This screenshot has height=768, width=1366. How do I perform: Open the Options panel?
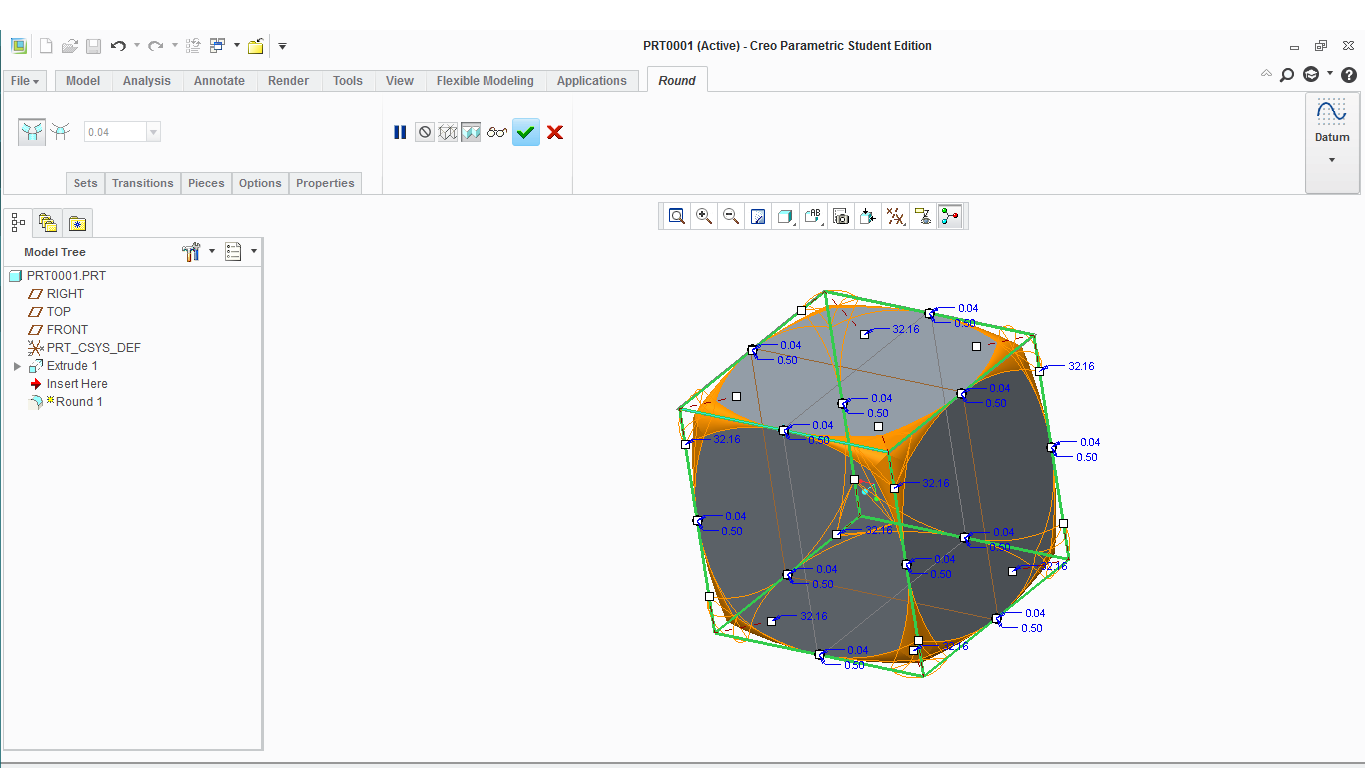[x=260, y=183]
